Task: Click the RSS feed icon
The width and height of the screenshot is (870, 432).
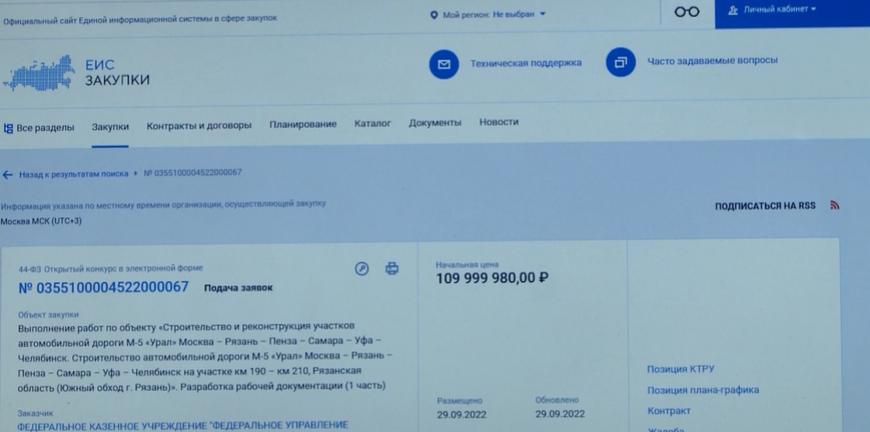Action: coord(834,205)
